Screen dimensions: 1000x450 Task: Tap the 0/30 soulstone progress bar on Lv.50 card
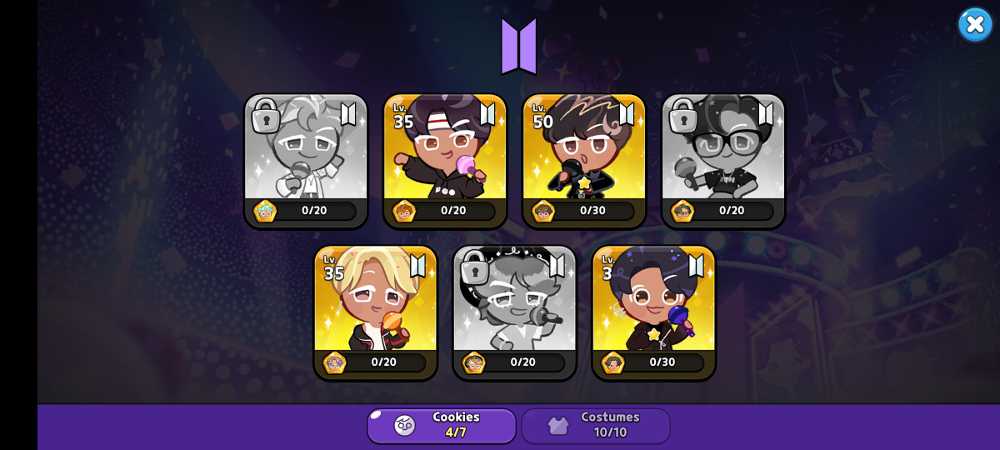(x=593, y=211)
